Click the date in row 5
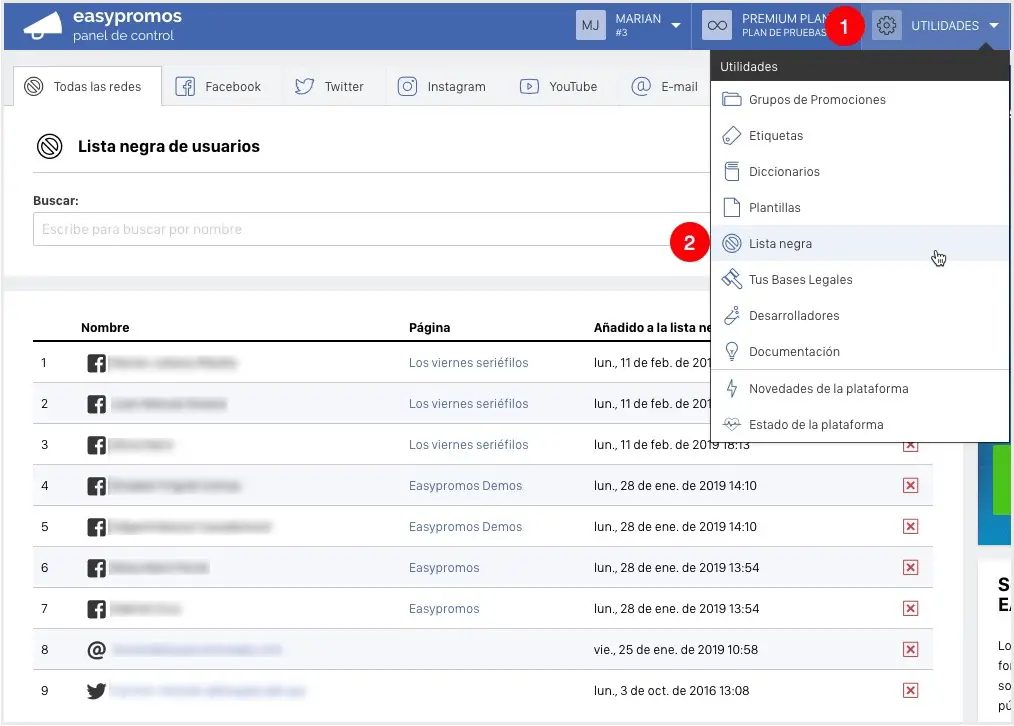Viewport: 1014px width, 726px height. (x=675, y=527)
